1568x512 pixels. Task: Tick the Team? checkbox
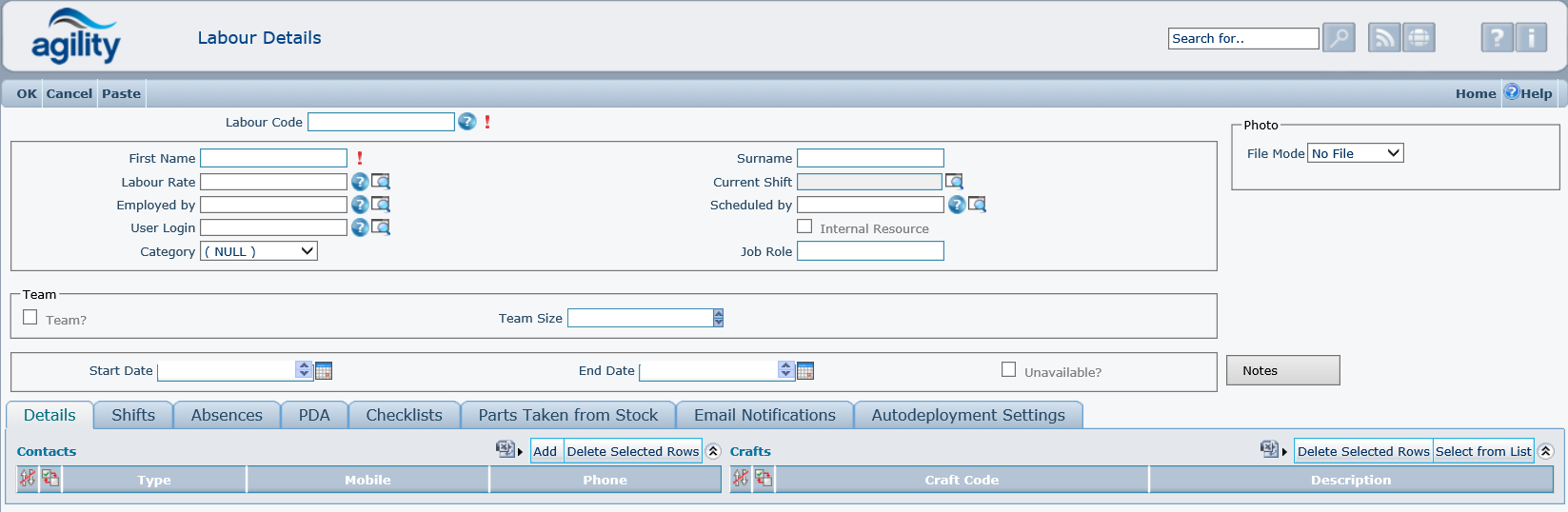(x=30, y=318)
